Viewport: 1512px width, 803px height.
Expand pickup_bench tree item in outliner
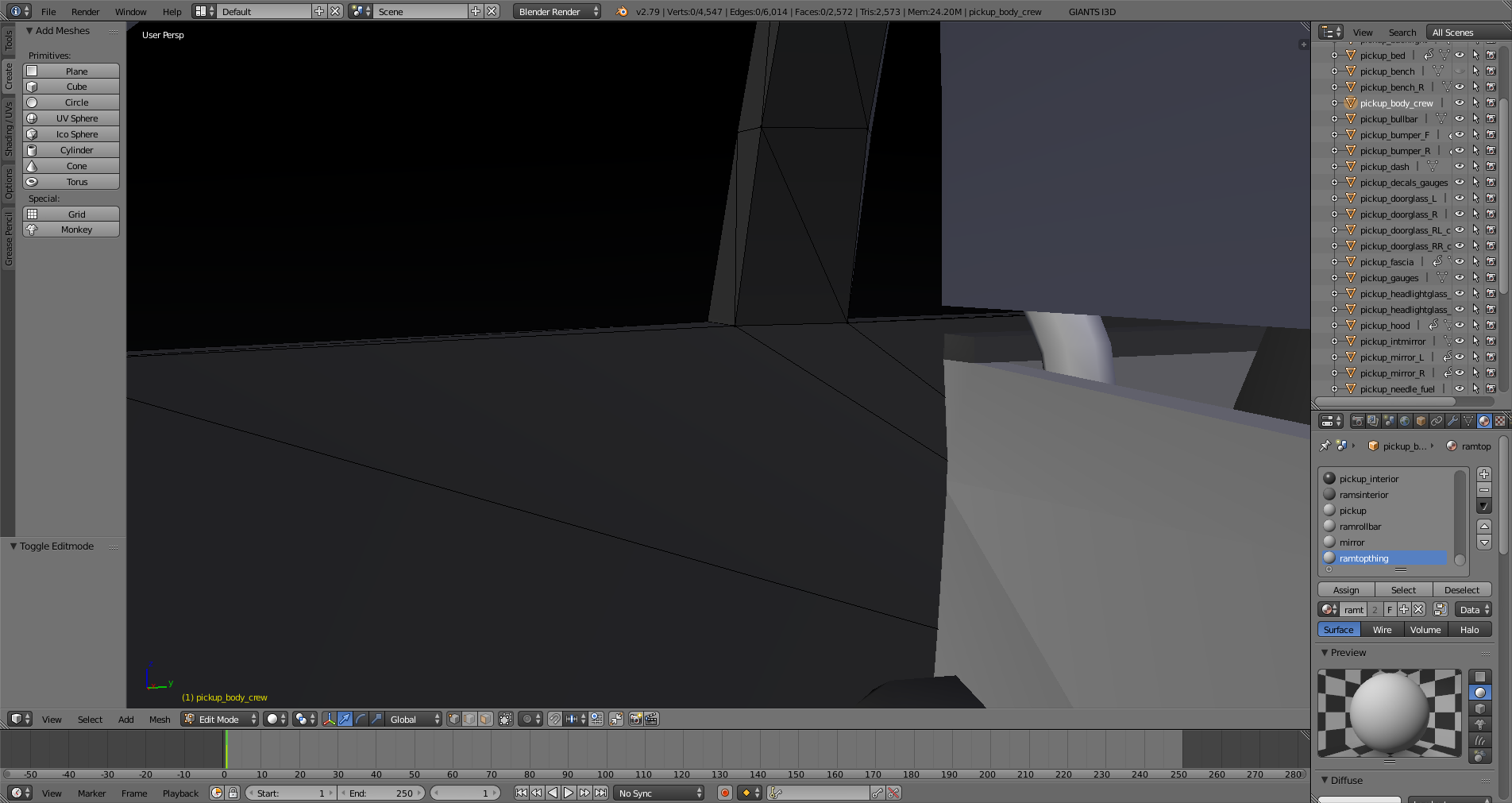pos(1335,71)
